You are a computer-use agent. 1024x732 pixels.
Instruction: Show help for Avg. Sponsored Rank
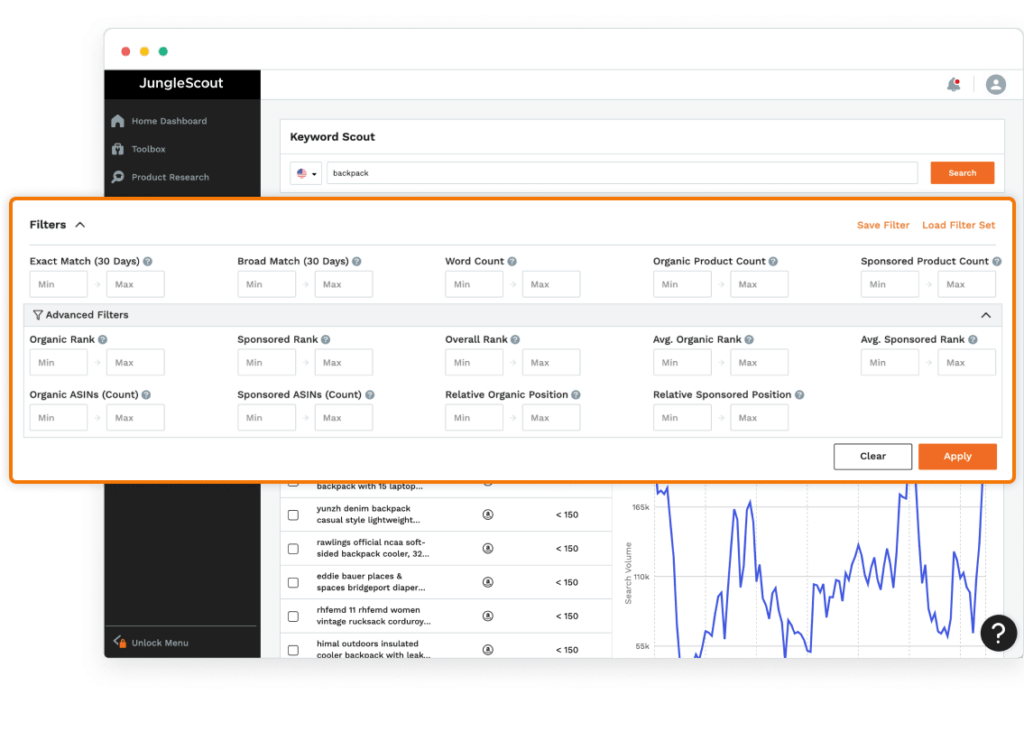point(973,340)
